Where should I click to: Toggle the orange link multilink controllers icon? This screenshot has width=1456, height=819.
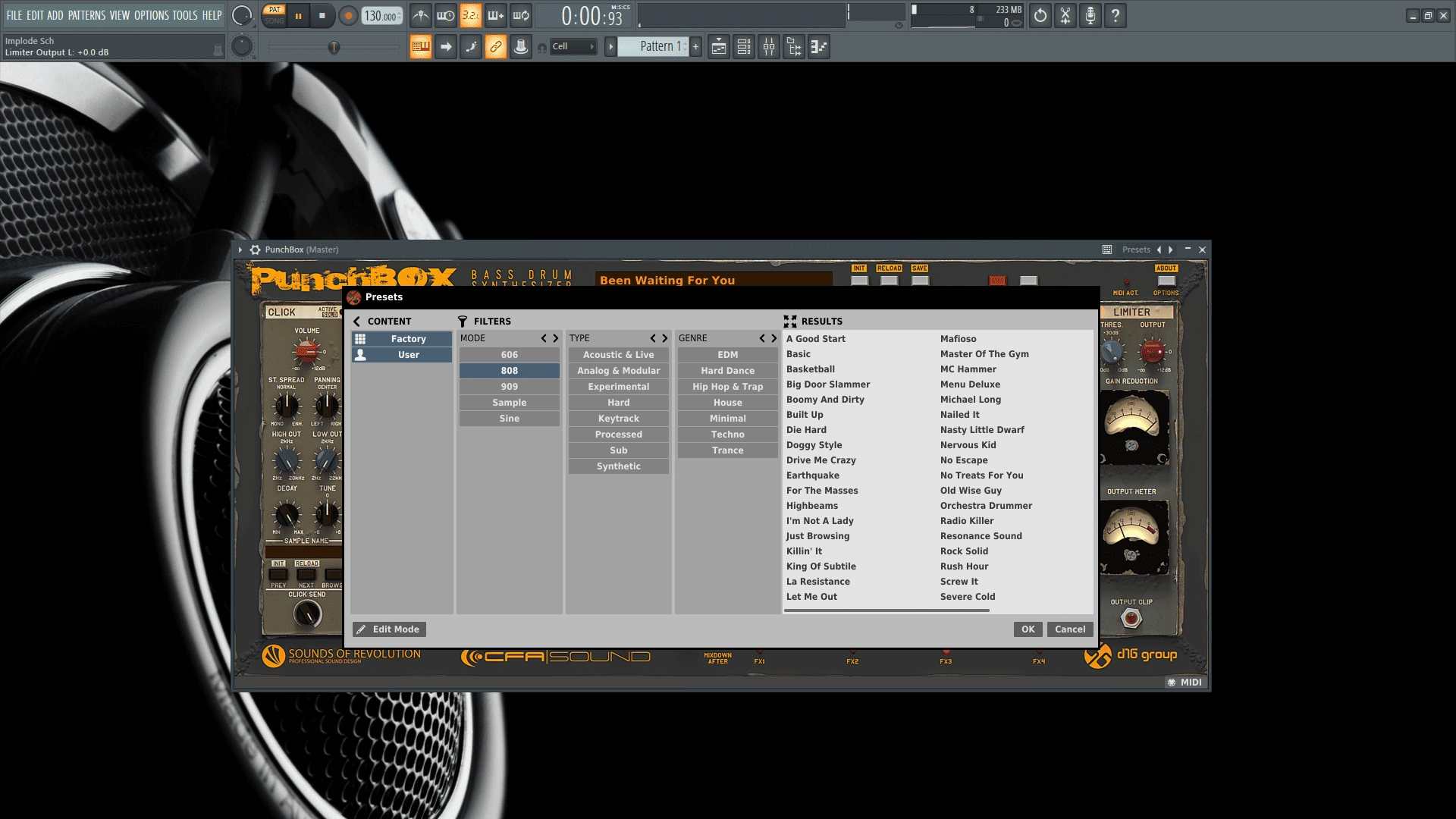(x=496, y=47)
